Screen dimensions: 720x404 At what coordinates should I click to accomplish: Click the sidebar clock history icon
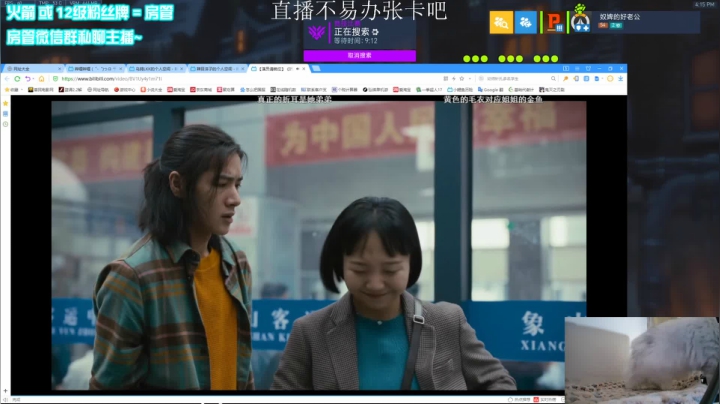click(x=6, y=124)
